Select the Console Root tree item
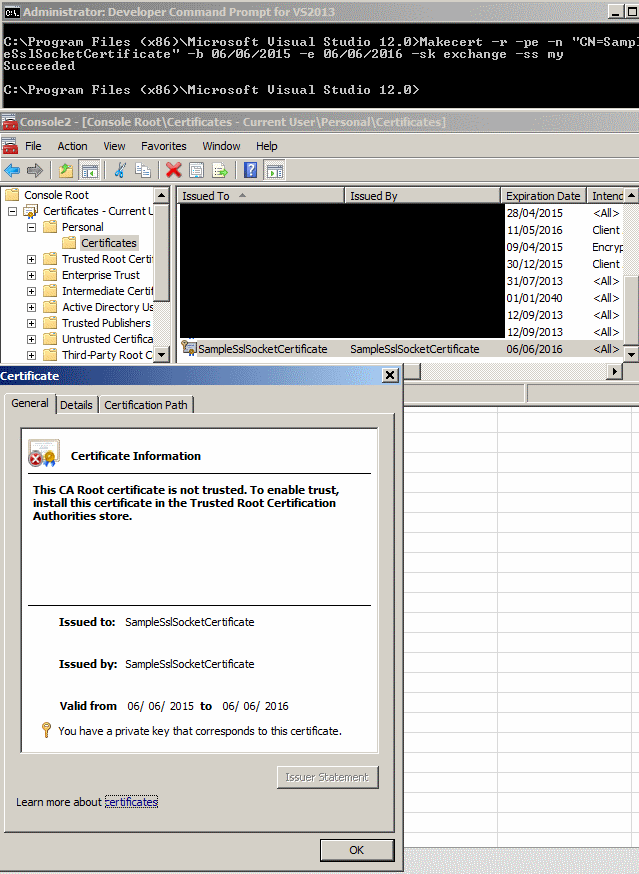Viewport: 639px width, 874px height. coord(56,195)
